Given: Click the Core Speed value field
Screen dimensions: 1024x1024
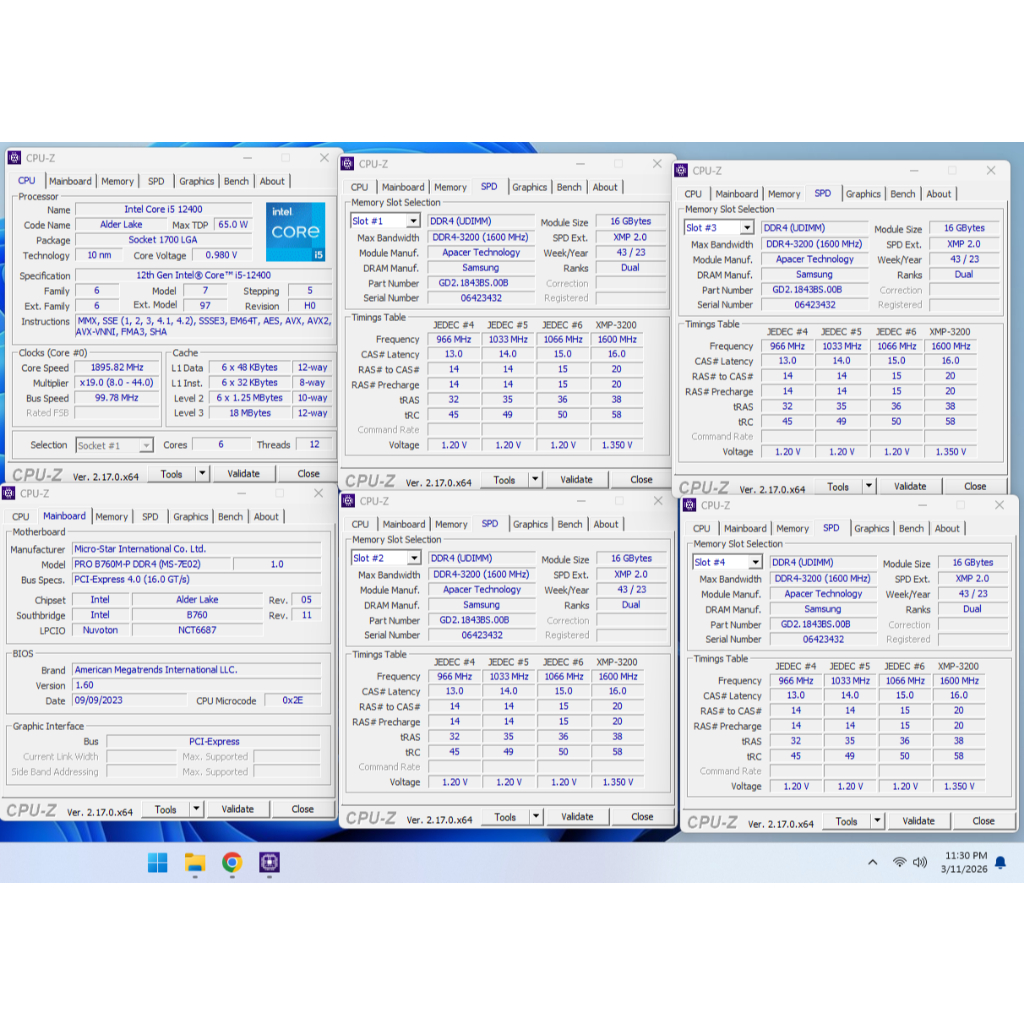Looking at the screenshot, I should pyautogui.click(x=117, y=367).
